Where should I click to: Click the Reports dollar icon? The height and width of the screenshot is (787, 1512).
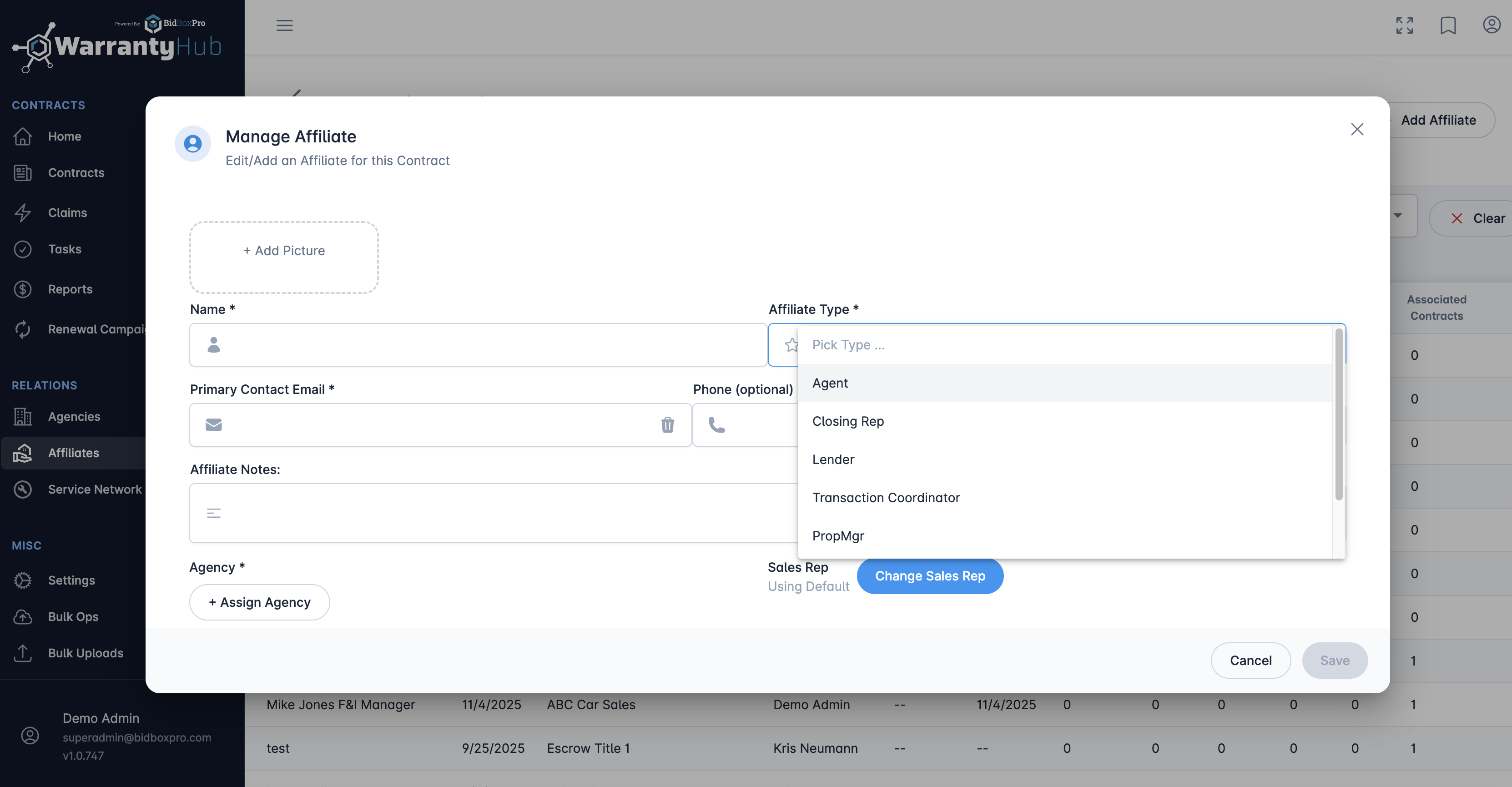point(23,289)
